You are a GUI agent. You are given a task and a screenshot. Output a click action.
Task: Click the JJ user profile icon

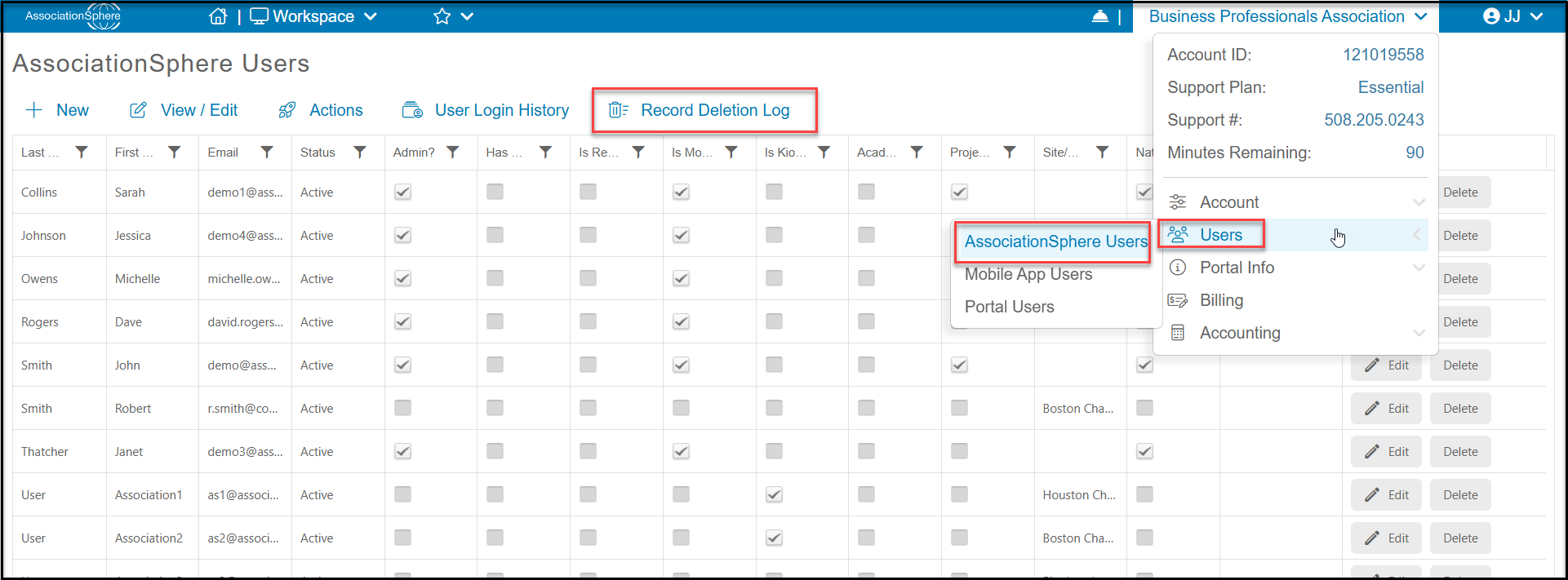click(1491, 16)
